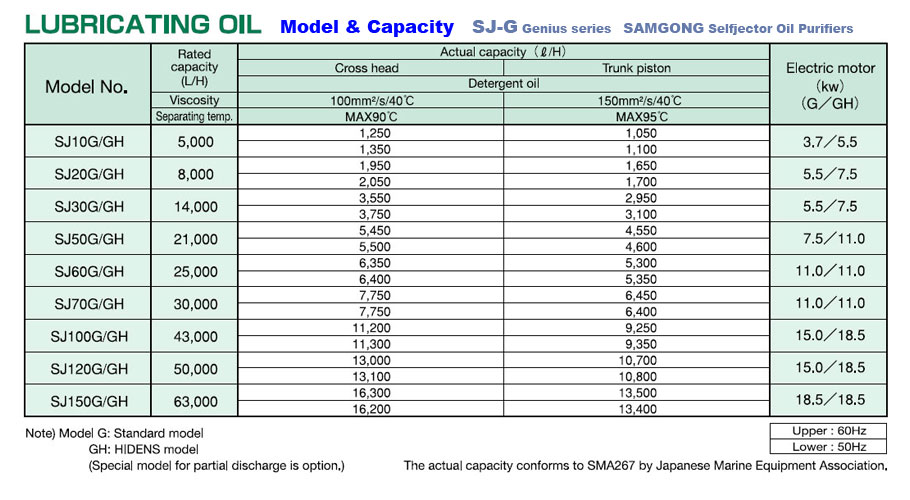Click the Upper : 60Hz legend box
Screen dimensions: 910x500
829,431
